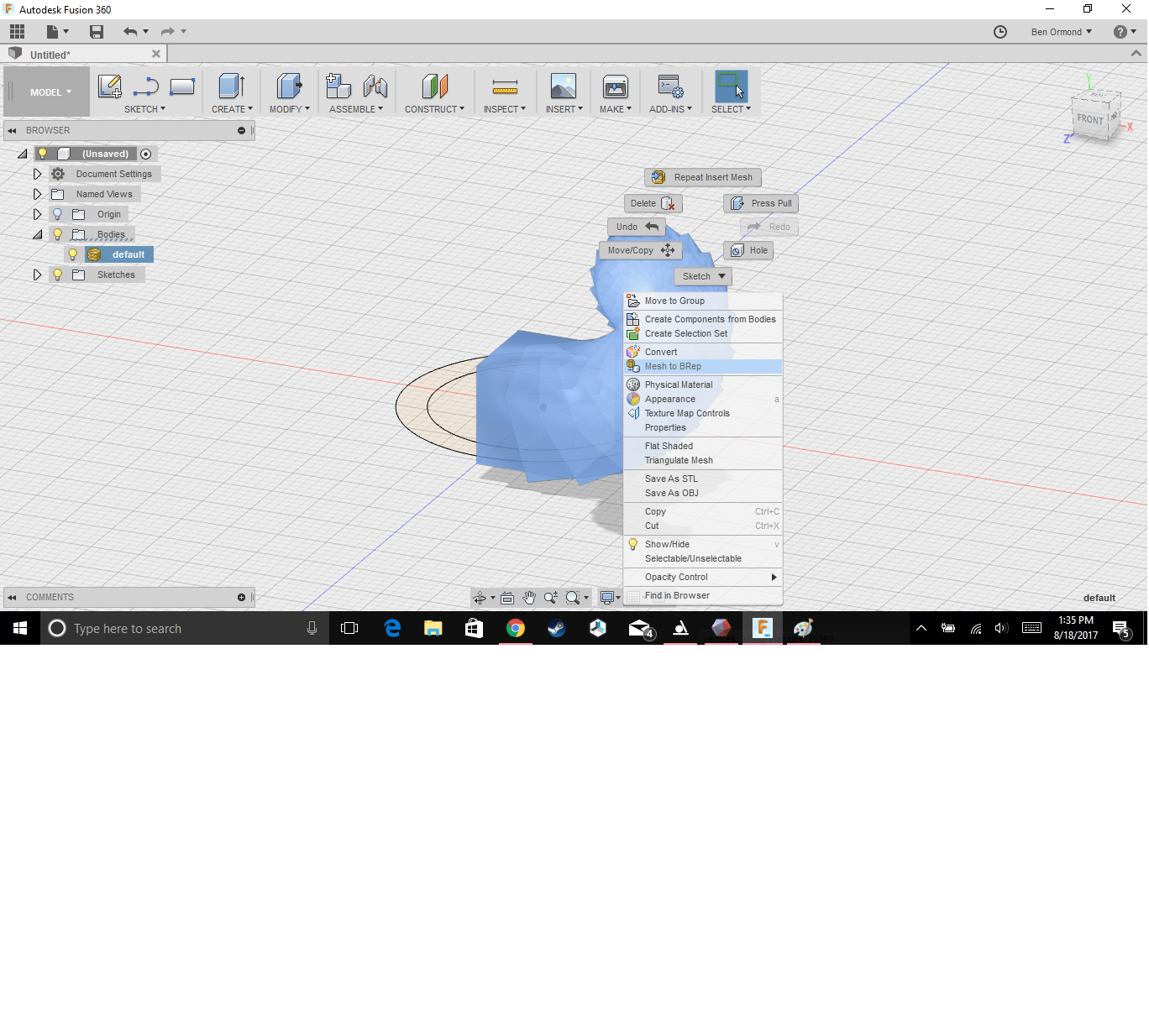Screen dimensions: 1149x1036
Task: Select the Pan hand tool
Action: point(529,598)
